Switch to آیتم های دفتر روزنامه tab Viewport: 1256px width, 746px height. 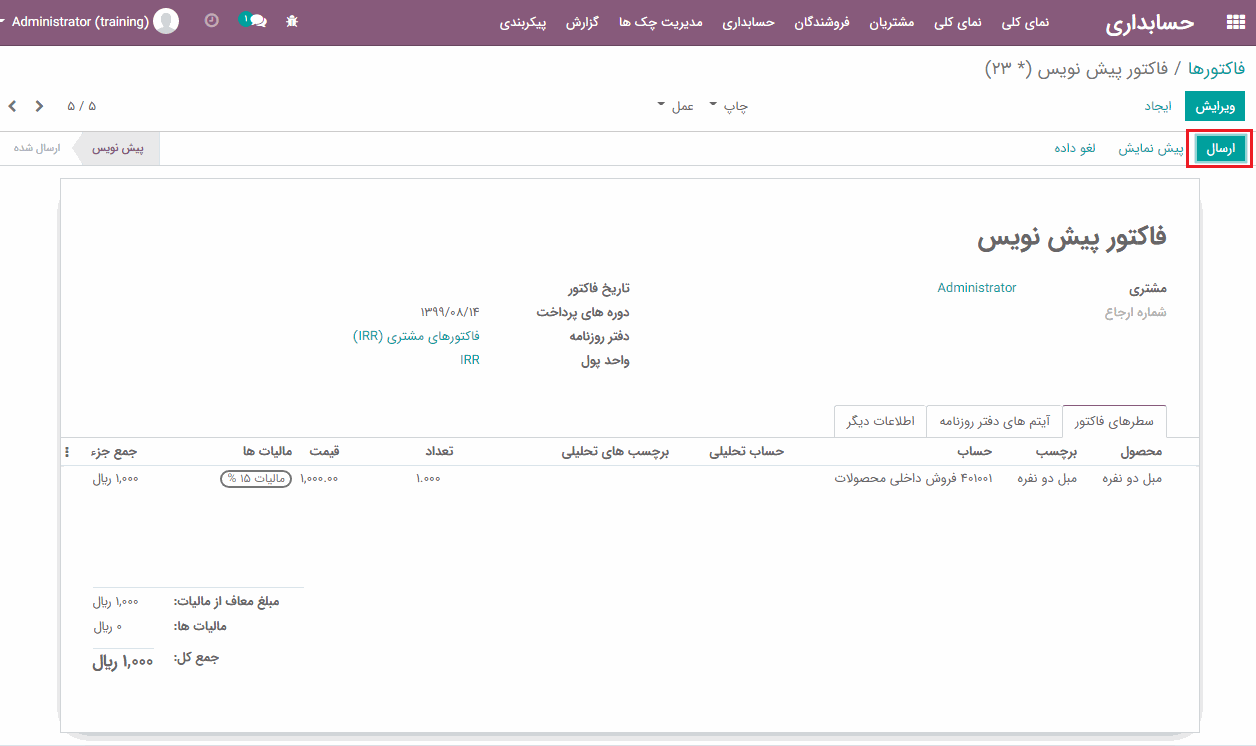[x=993, y=422]
